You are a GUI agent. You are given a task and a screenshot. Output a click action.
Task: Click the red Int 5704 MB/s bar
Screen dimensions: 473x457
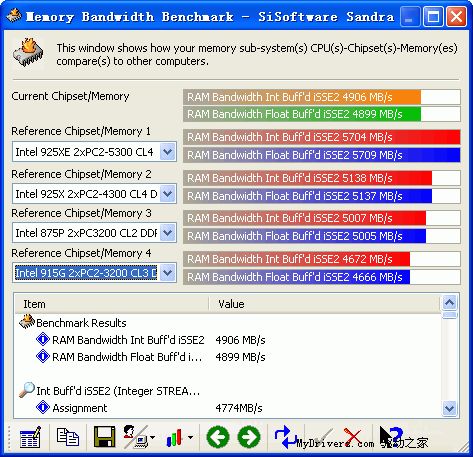[322, 137]
